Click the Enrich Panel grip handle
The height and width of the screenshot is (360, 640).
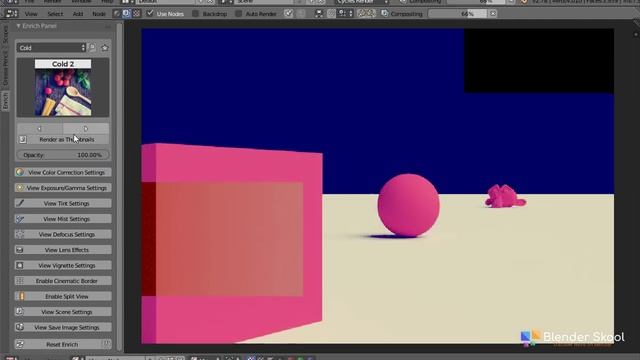(108, 26)
